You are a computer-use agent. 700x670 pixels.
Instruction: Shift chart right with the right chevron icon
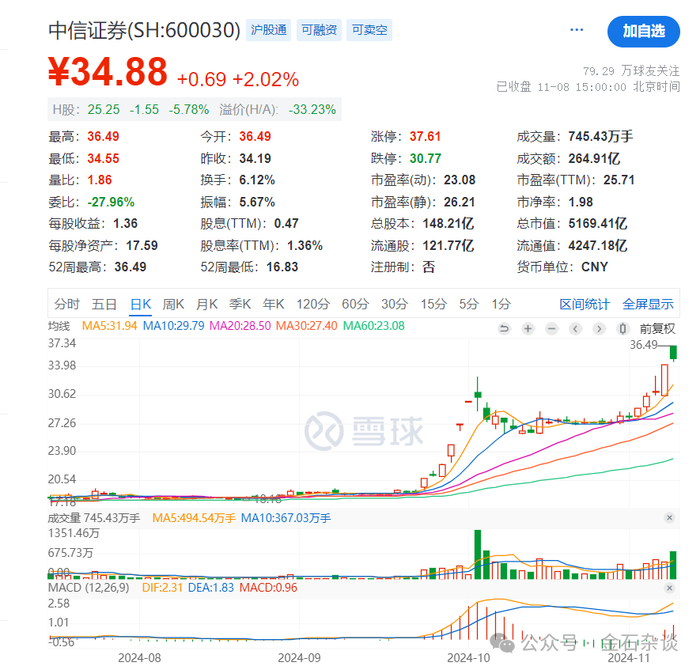click(599, 329)
